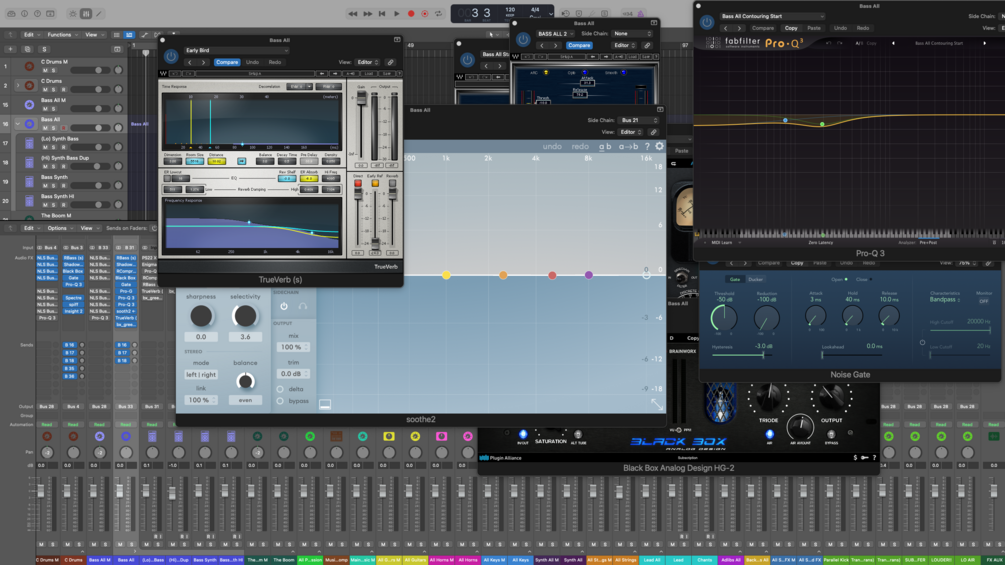Click Paste in the Pro-Q 3 header
1005x565 pixels.
(x=814, y=28)
